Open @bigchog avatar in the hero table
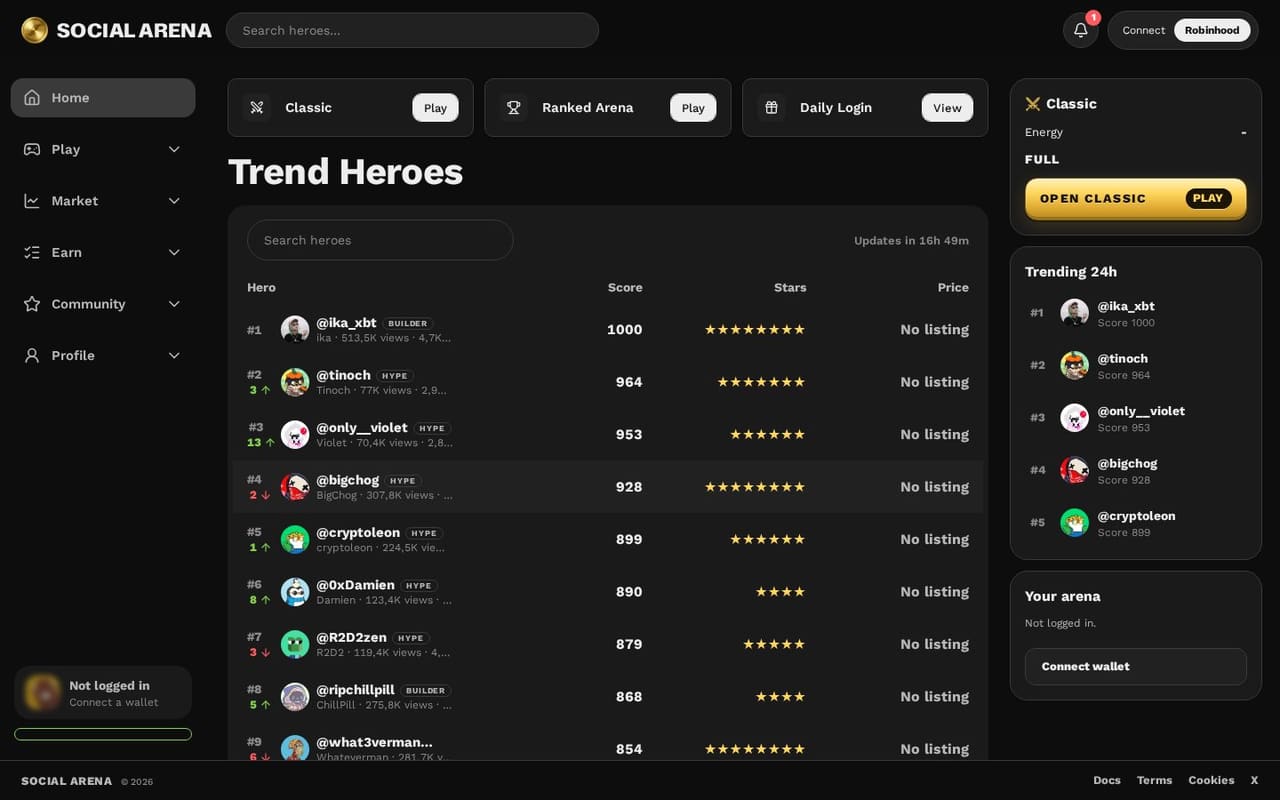The image size is (1280, 800). [295, 487]
